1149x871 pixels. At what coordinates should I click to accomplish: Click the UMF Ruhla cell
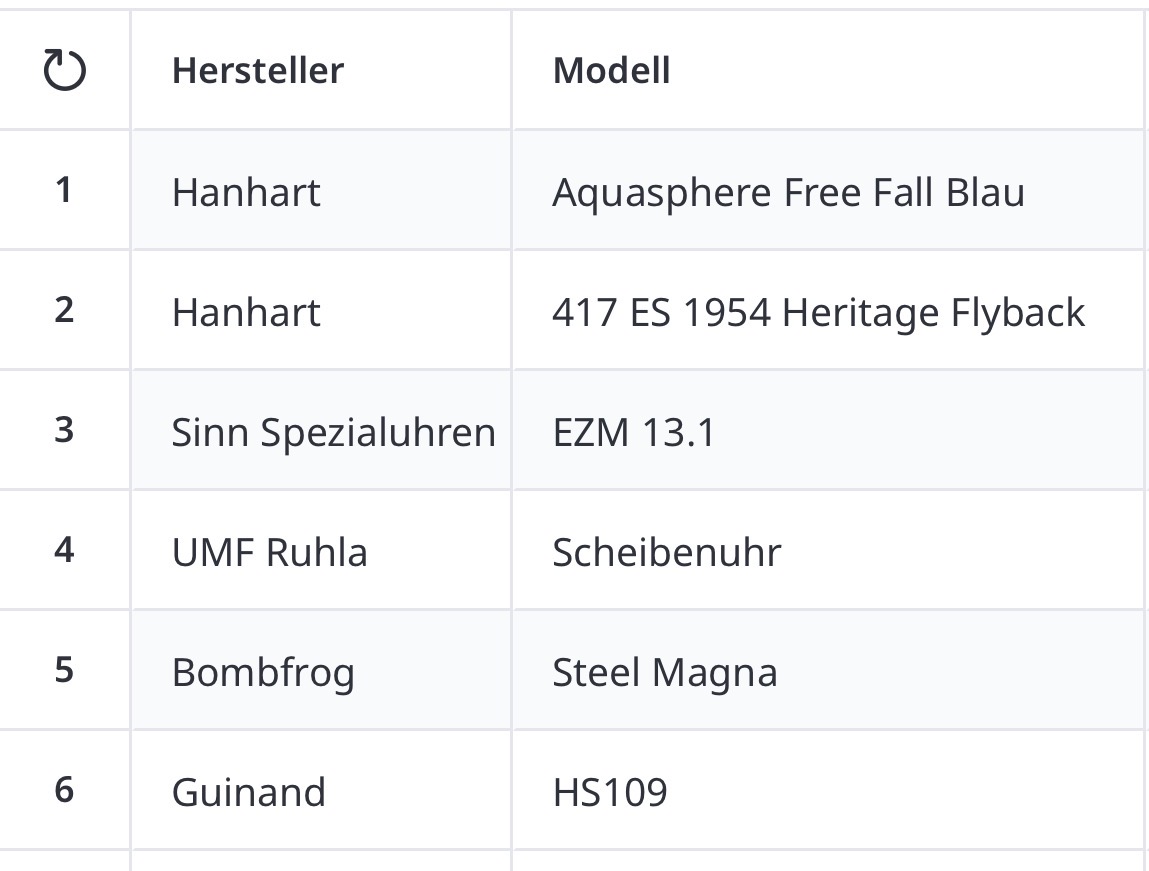coord(269,552)
